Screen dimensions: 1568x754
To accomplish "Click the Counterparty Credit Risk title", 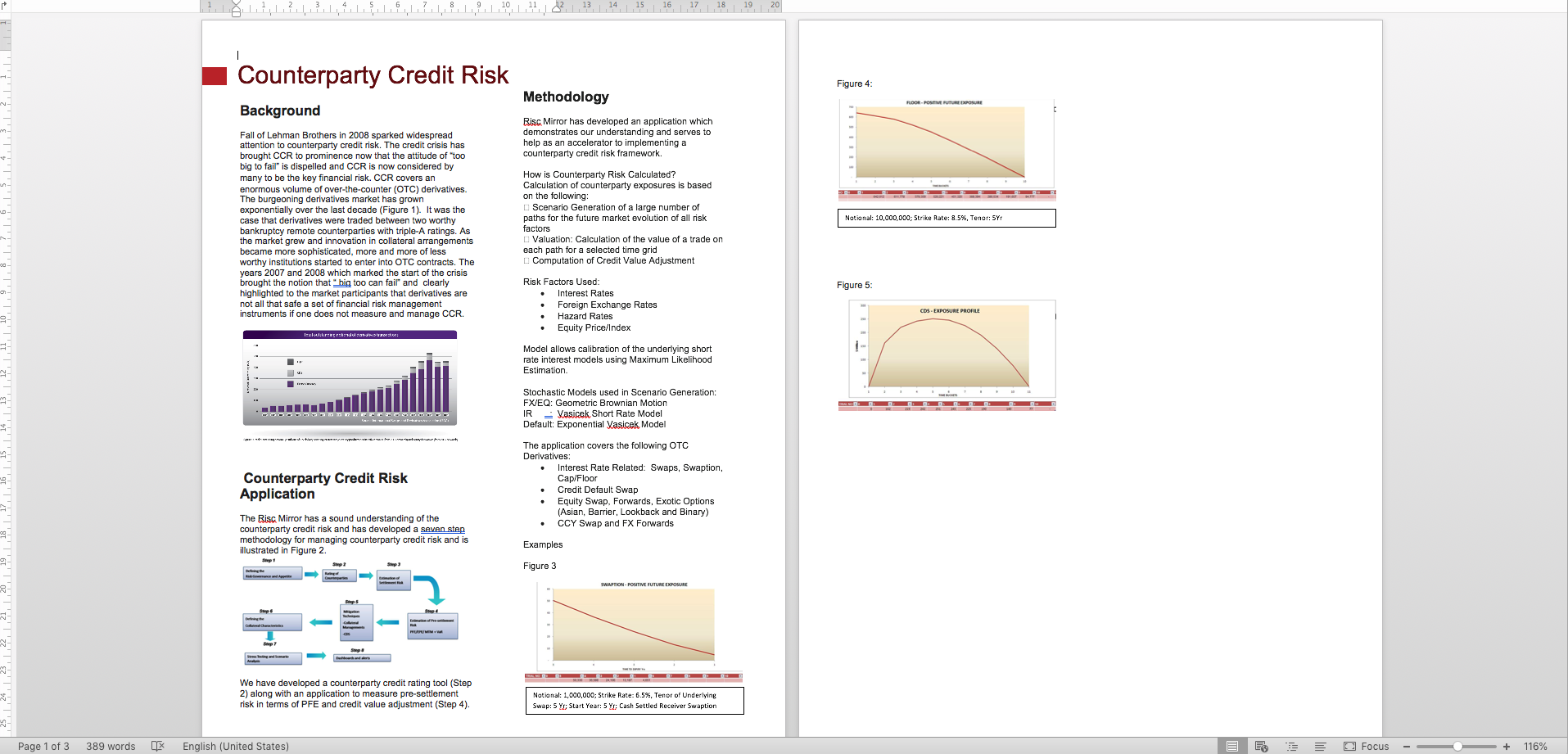I will tap(373, 74).
